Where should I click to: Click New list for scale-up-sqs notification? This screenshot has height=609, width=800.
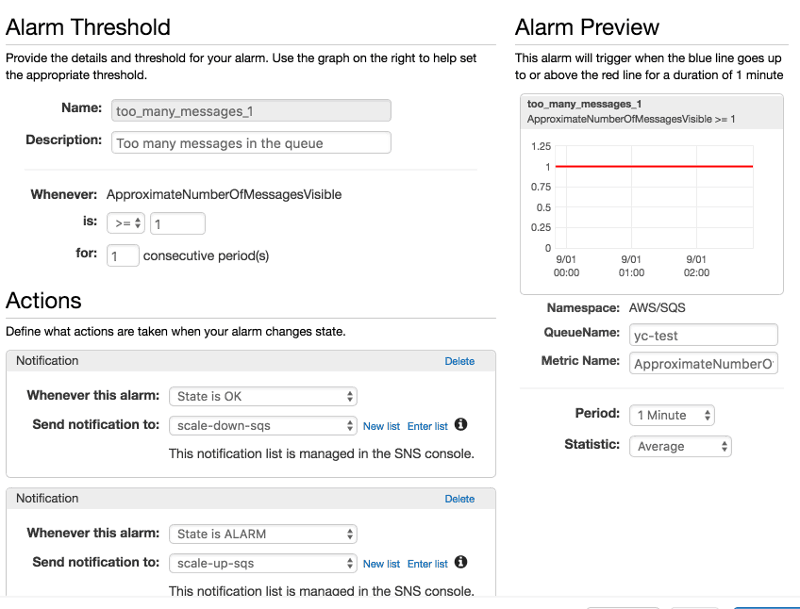click(381, 564)
